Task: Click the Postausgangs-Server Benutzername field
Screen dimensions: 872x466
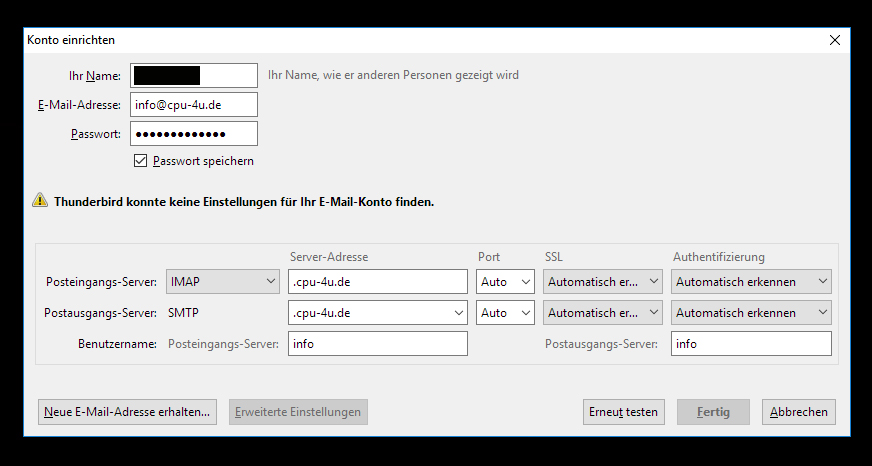Action: (x=751, y=344)
